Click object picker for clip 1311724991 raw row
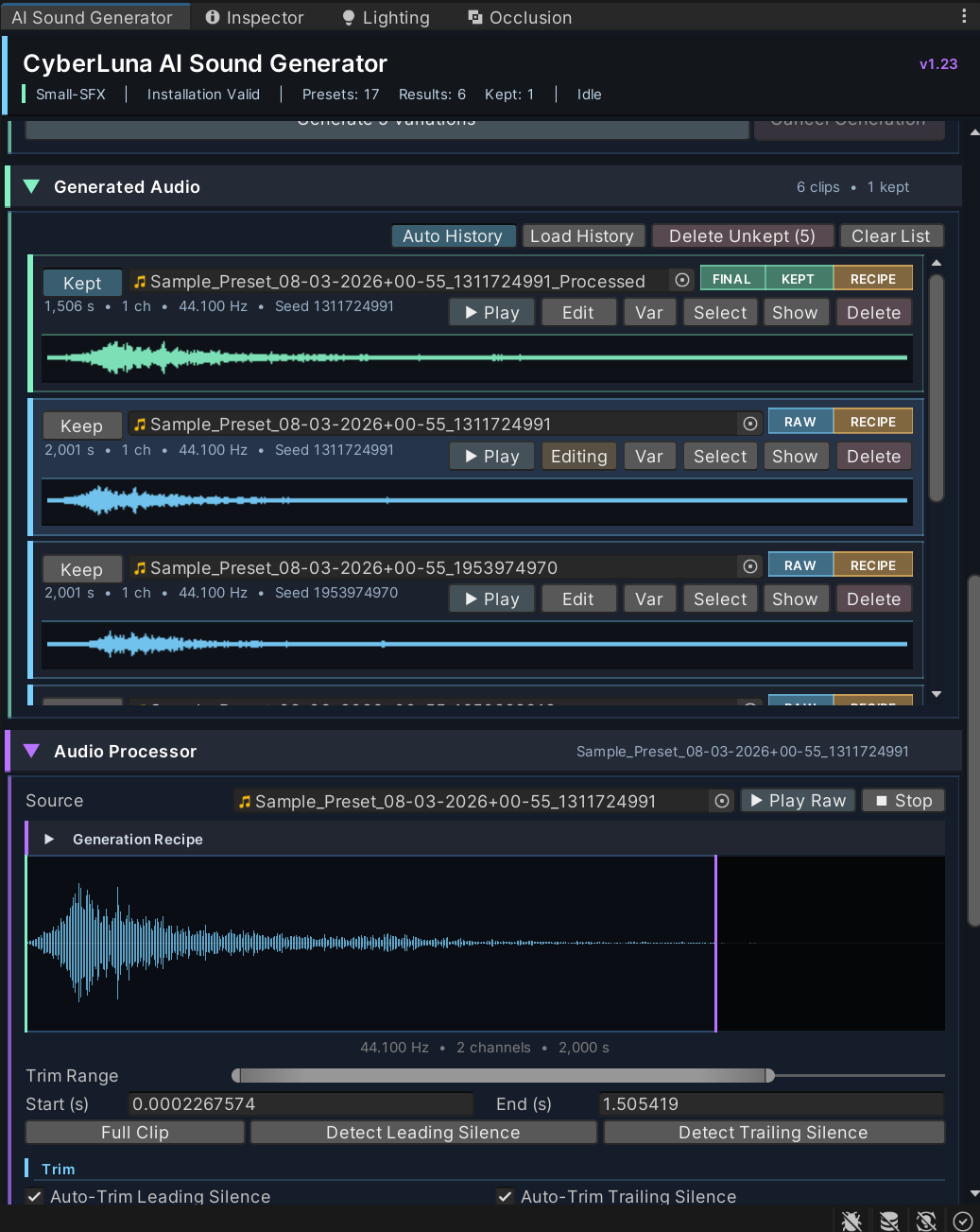 pos(749,424)
